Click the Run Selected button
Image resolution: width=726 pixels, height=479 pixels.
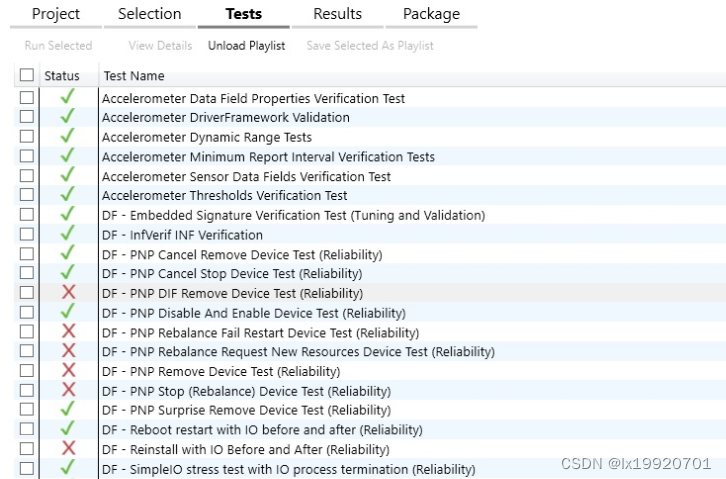[58, 45]
